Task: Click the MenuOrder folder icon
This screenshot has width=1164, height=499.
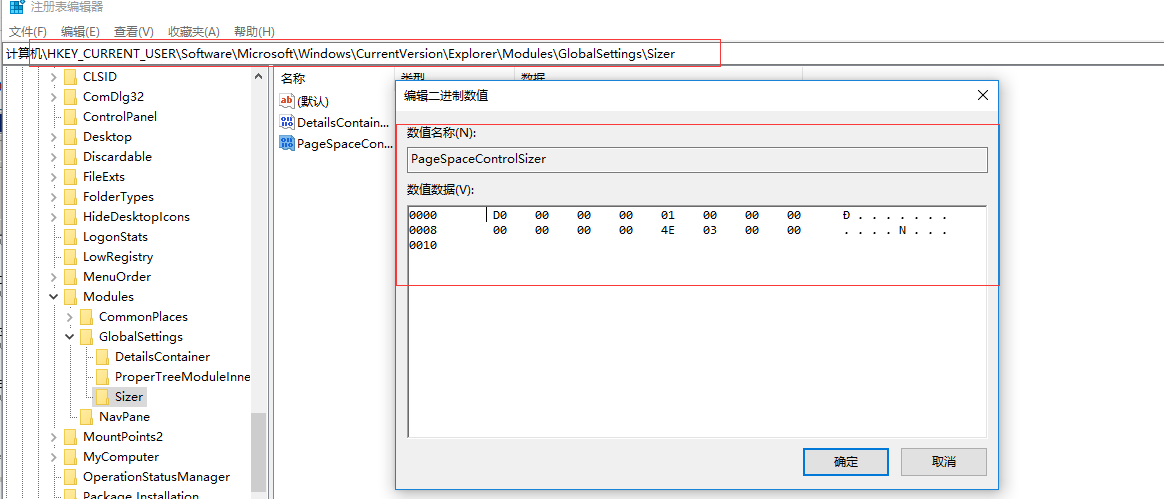Action: point(71,277)
